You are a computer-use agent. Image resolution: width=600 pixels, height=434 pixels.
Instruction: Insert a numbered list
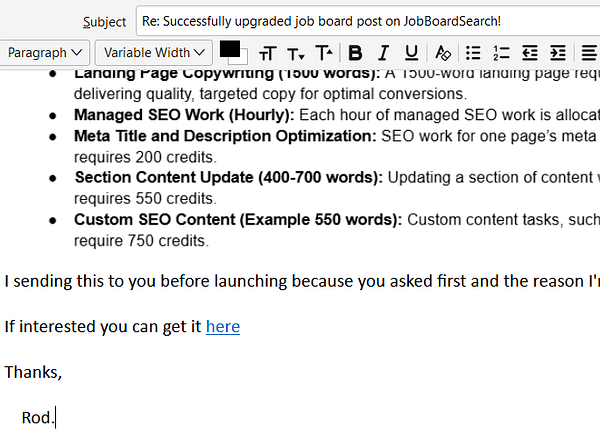(x=501, y=53)
